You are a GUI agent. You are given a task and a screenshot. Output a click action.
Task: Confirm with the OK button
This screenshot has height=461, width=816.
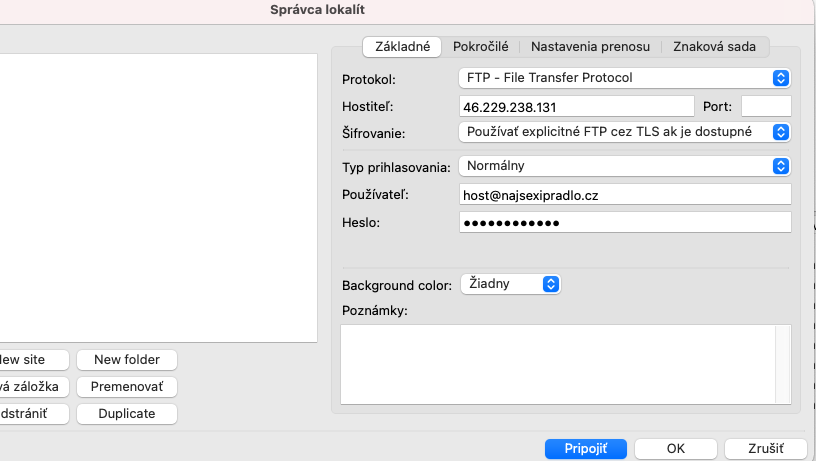(x=676, y=449)
